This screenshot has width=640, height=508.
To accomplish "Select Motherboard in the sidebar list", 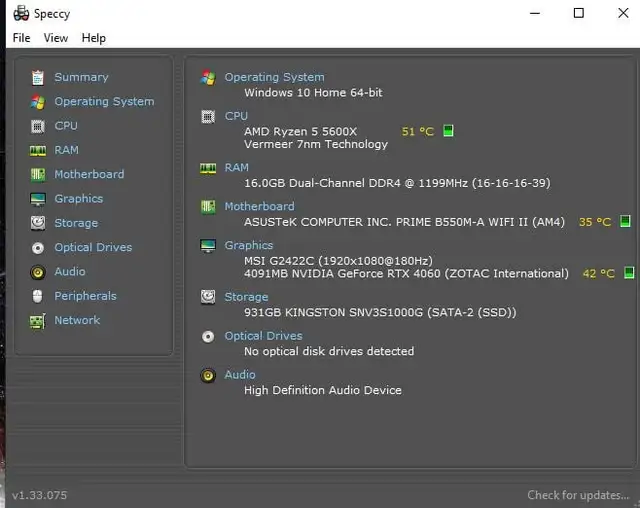I will coord(89,174).
